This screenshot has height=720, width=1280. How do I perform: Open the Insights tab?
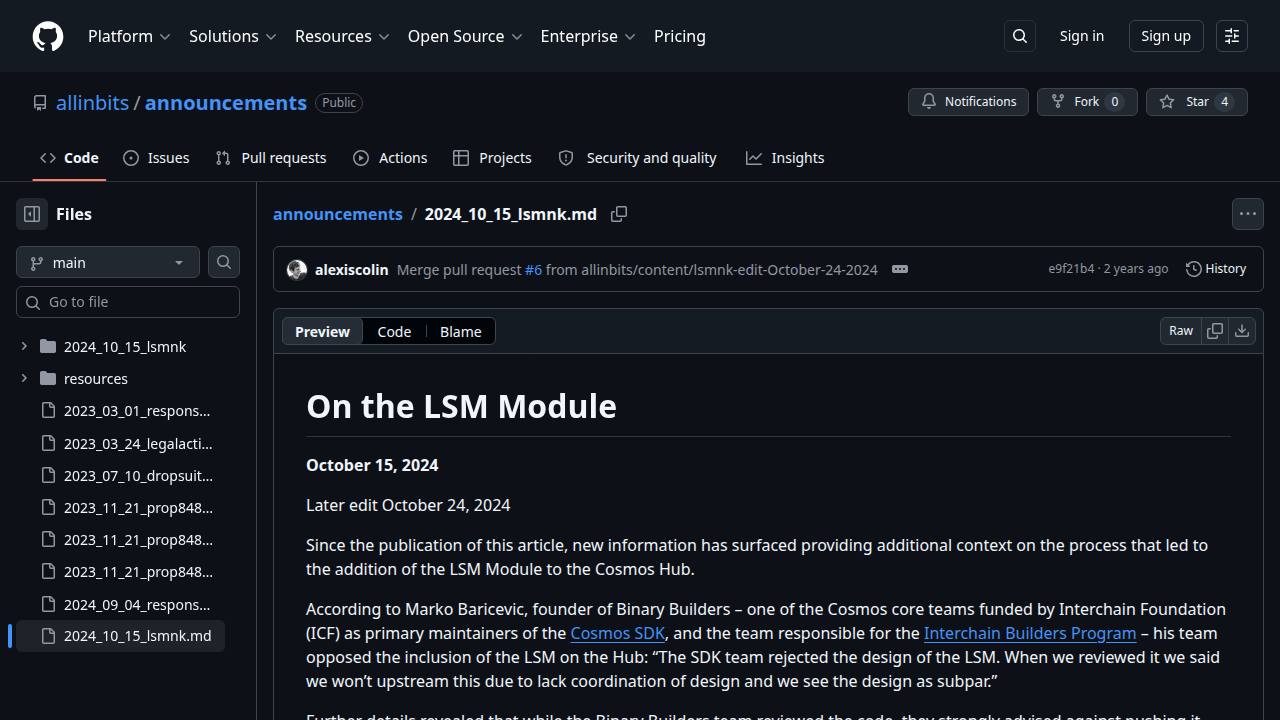click(x=785, y=158)
